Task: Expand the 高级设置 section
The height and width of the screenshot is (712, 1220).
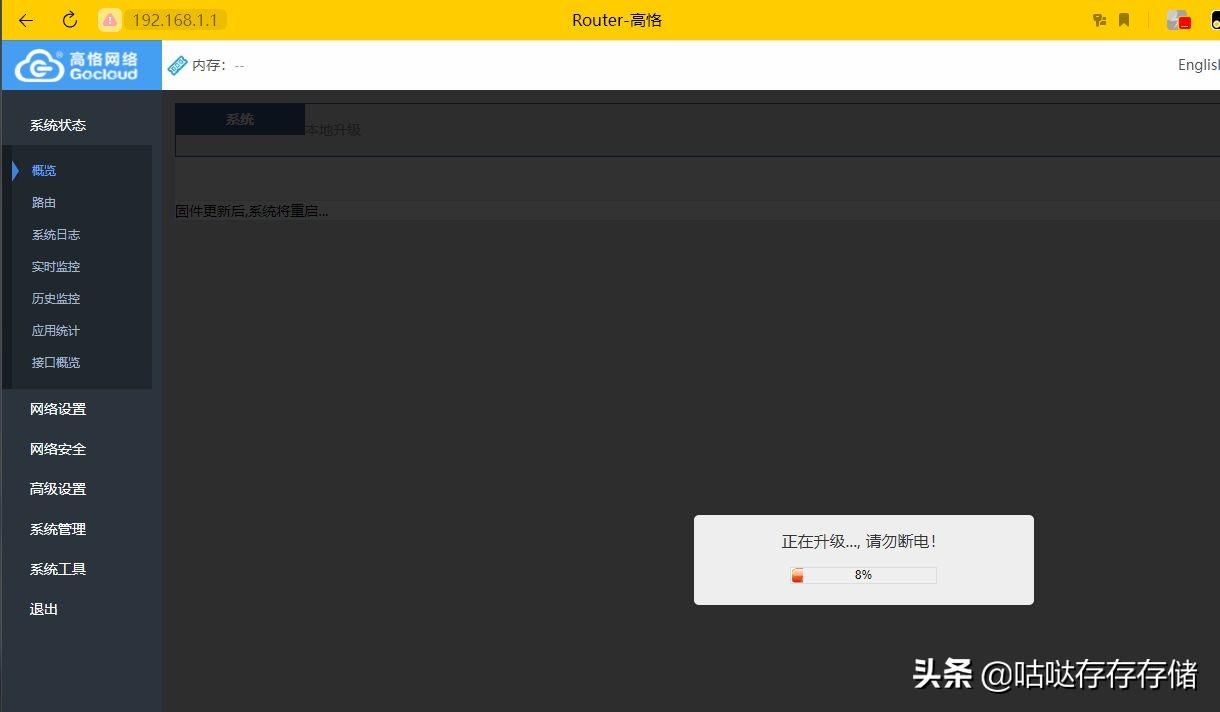Action: pos(57,489)
